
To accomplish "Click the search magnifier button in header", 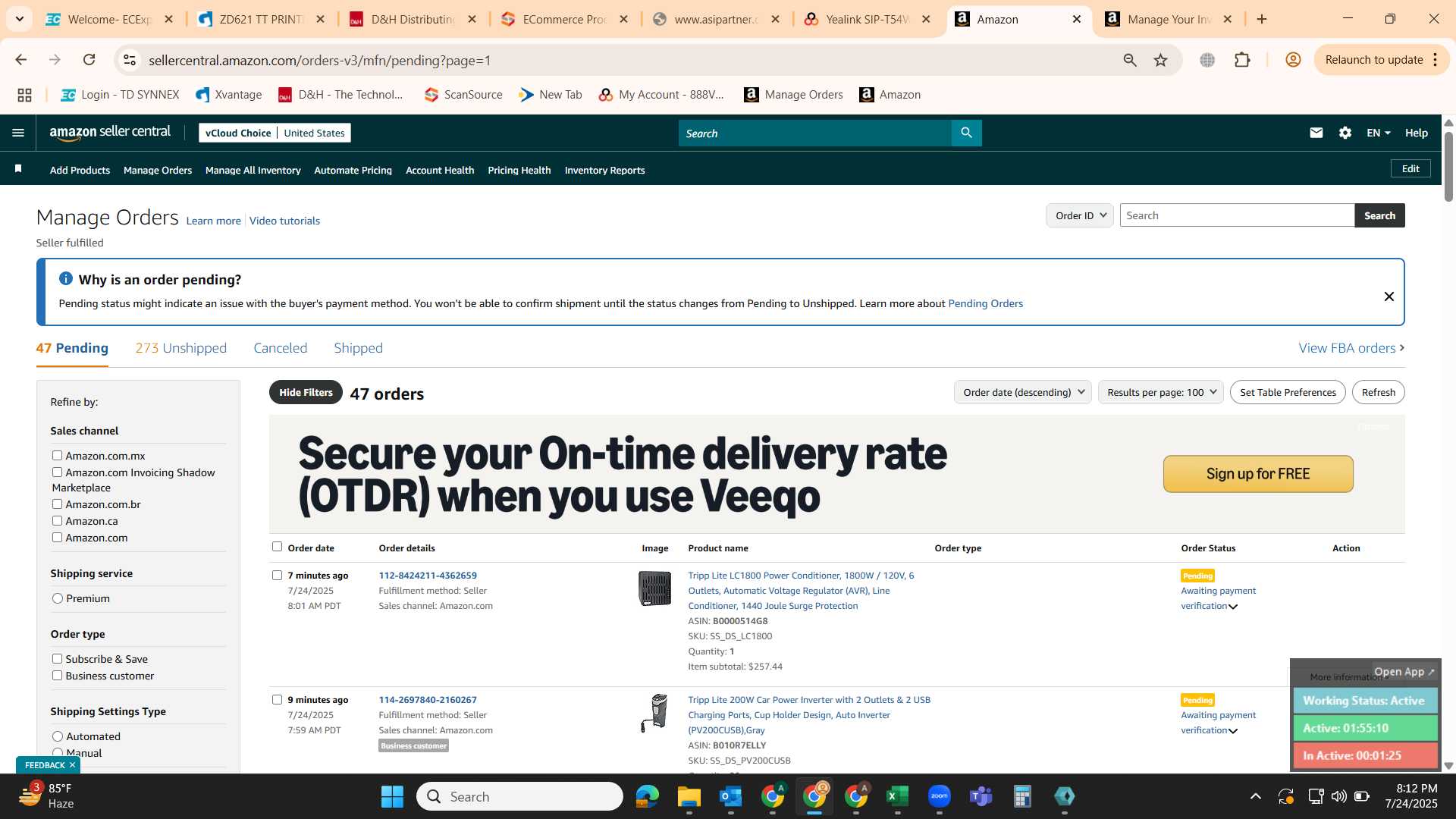I will pyautogui.click(x=966, y=133).
